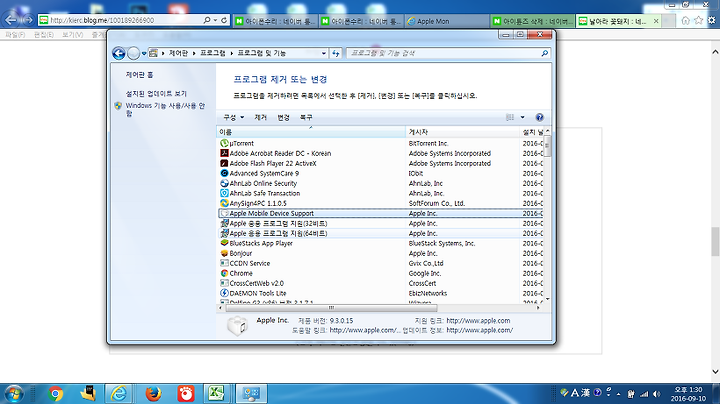Click arrow after 제어판 in breadcrumb
Viewport: 720px width, 404px height.
point(194,54)
